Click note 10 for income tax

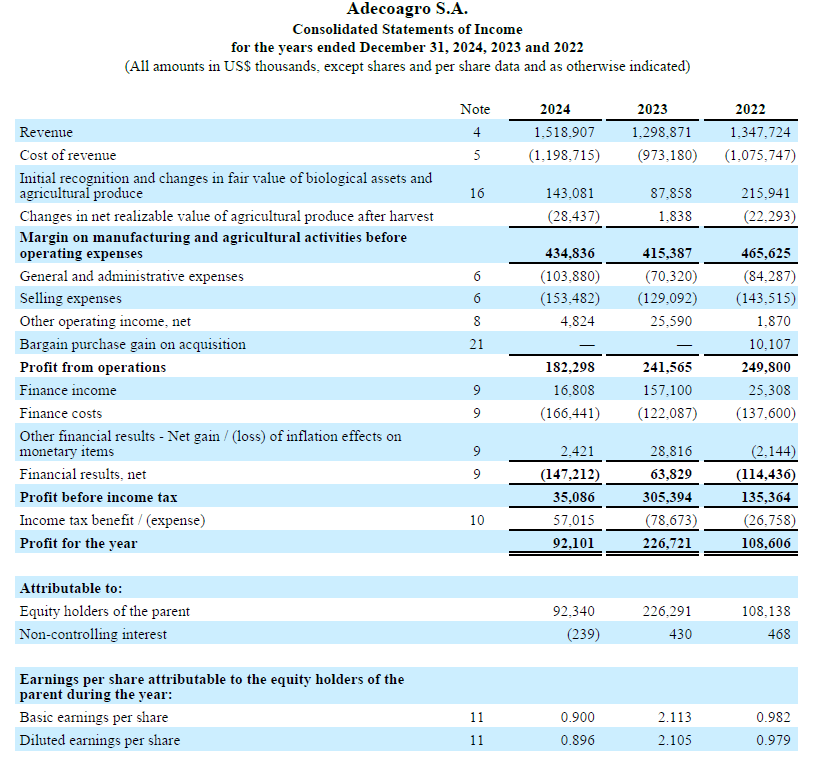(476, 520)
